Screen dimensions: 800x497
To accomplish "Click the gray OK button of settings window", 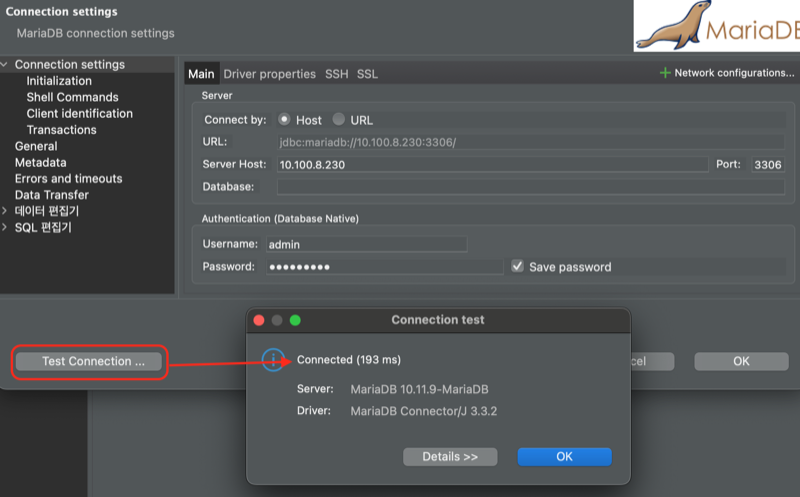I will tap(741, 361).
